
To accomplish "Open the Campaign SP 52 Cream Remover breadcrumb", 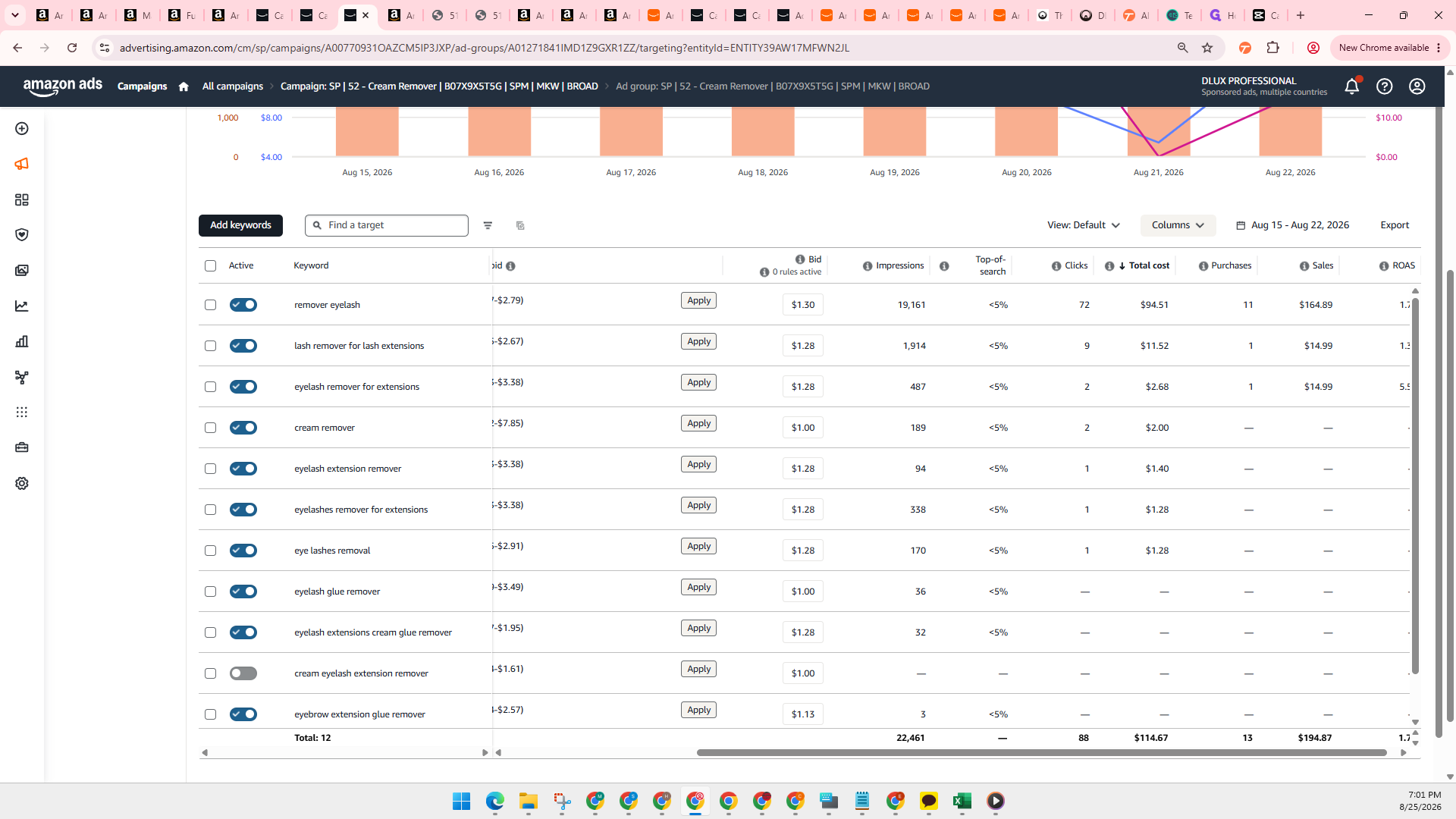I will coord(439,86).
